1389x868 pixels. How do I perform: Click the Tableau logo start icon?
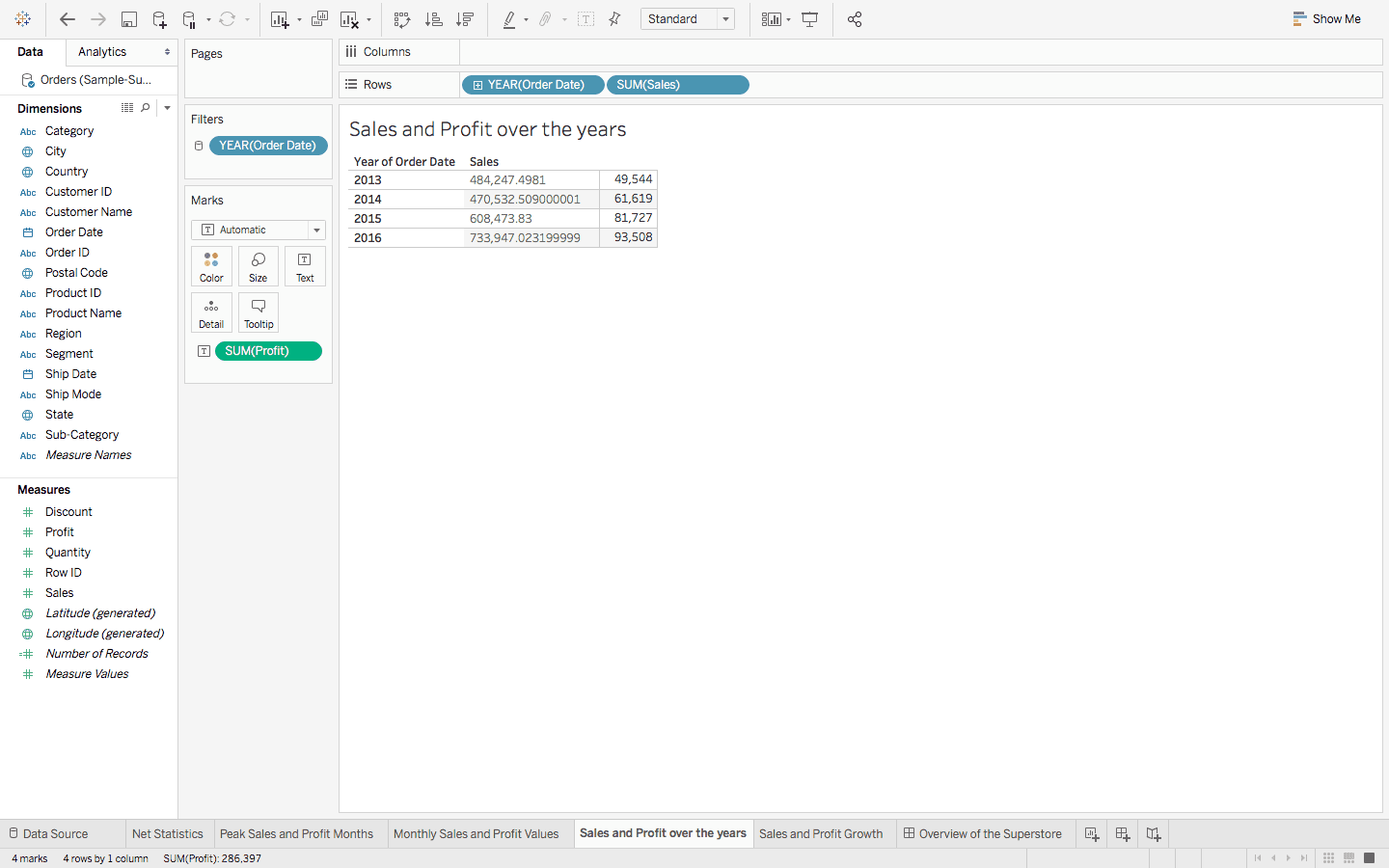pyautogui.click(x=23, y=19)
